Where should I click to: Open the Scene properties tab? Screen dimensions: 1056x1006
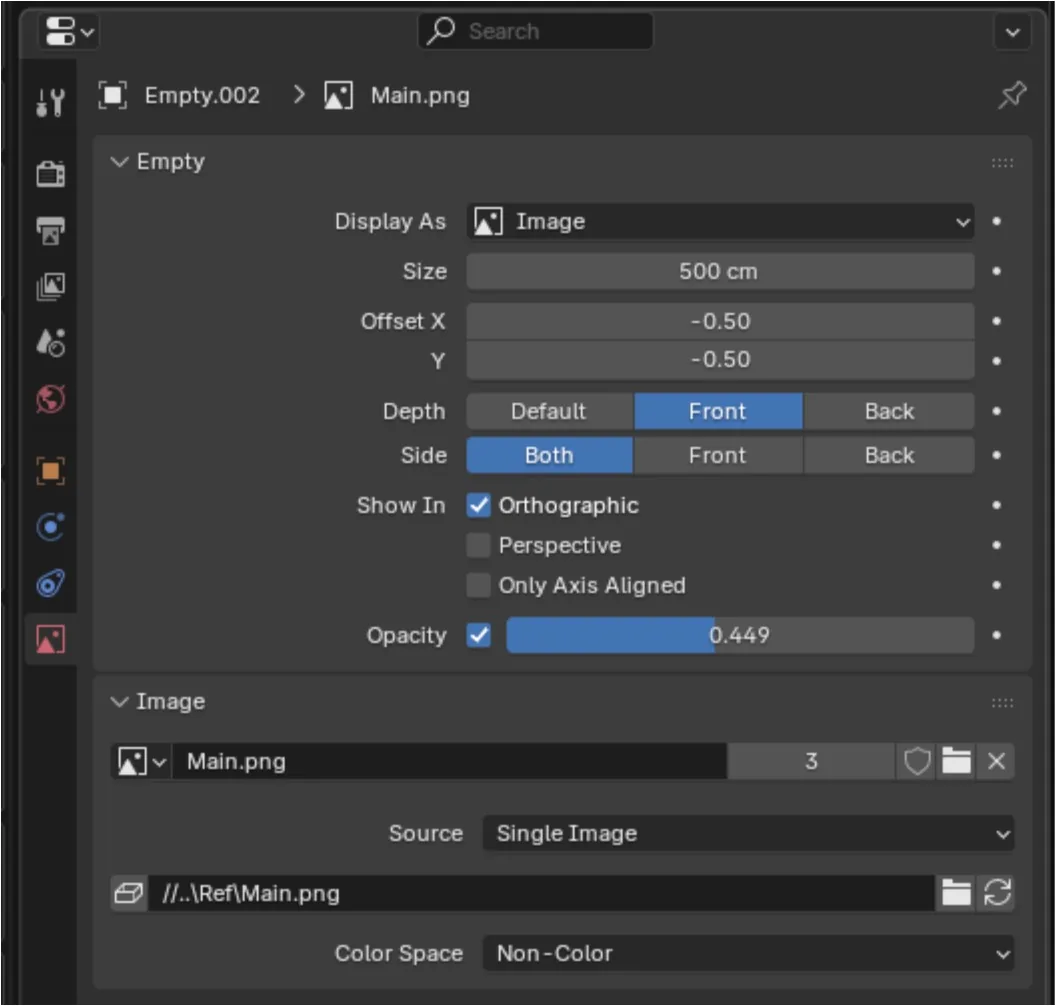(x=51, y=342)
